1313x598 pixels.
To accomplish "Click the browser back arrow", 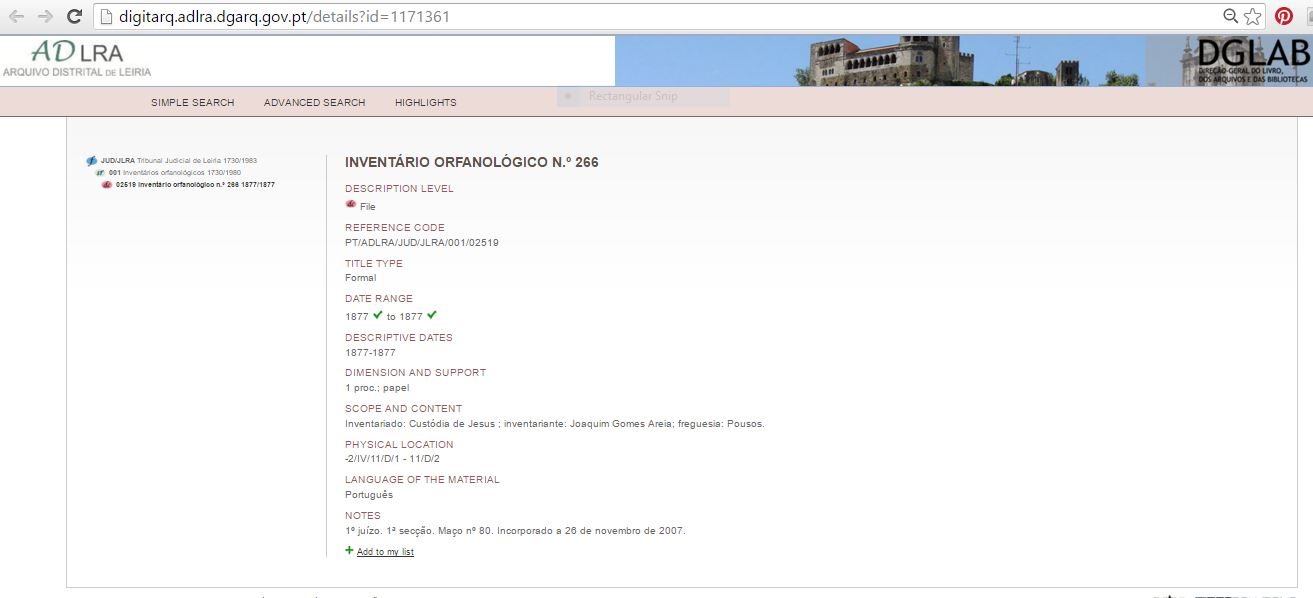I will 16,17.
